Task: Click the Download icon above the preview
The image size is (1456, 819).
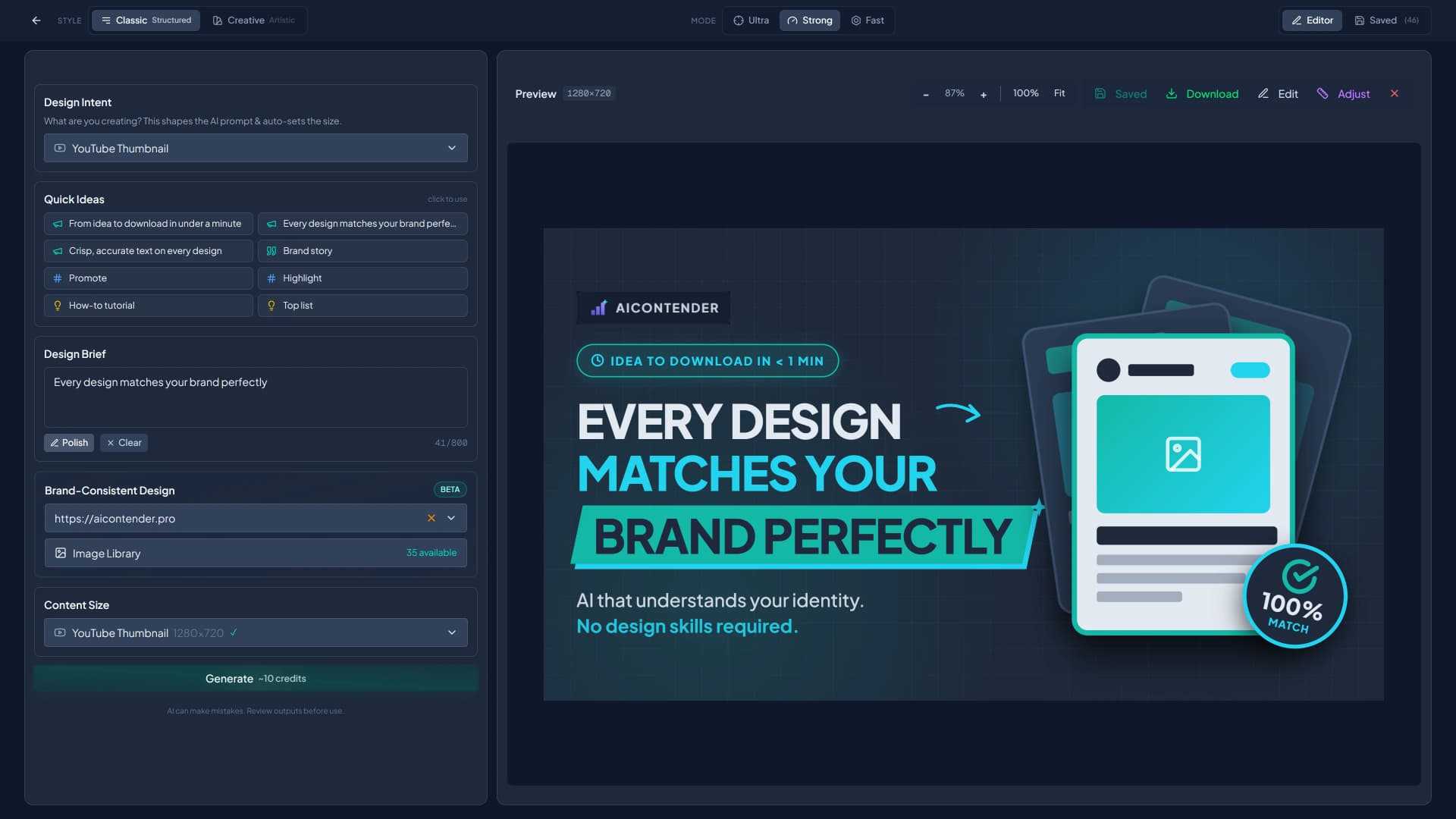Action: (x=1173, y=93)
